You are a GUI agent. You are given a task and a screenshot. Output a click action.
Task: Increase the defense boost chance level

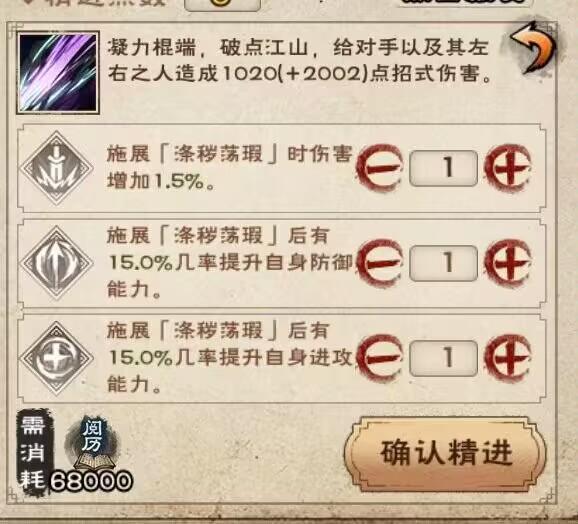(509, 262)
